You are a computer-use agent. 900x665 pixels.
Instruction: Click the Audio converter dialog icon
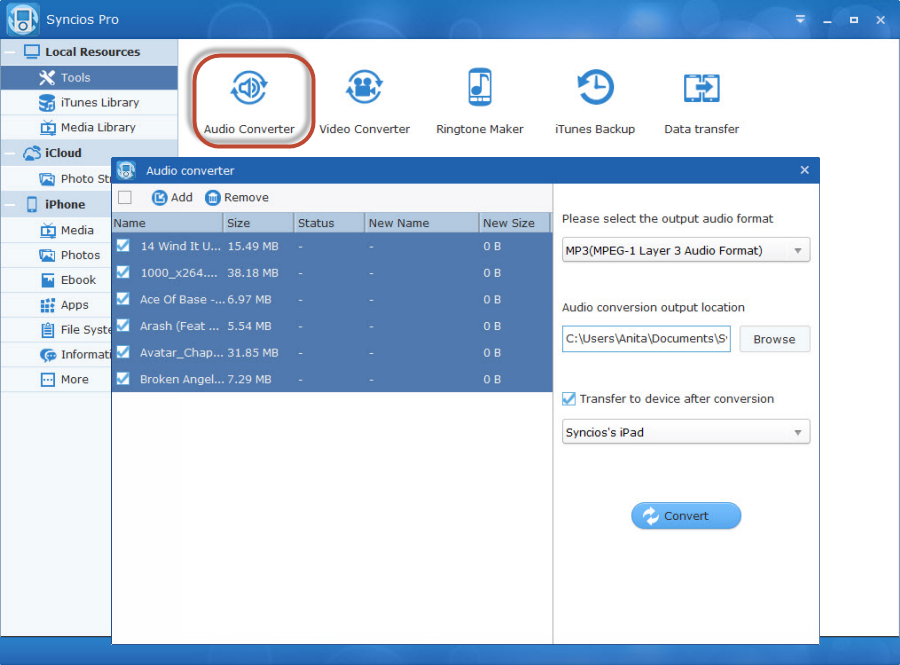click(x=126, y=170)
